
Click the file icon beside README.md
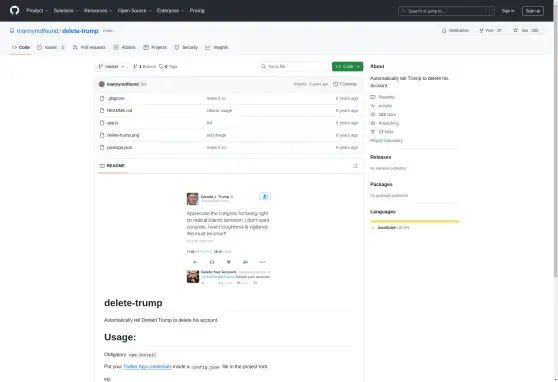102,111
